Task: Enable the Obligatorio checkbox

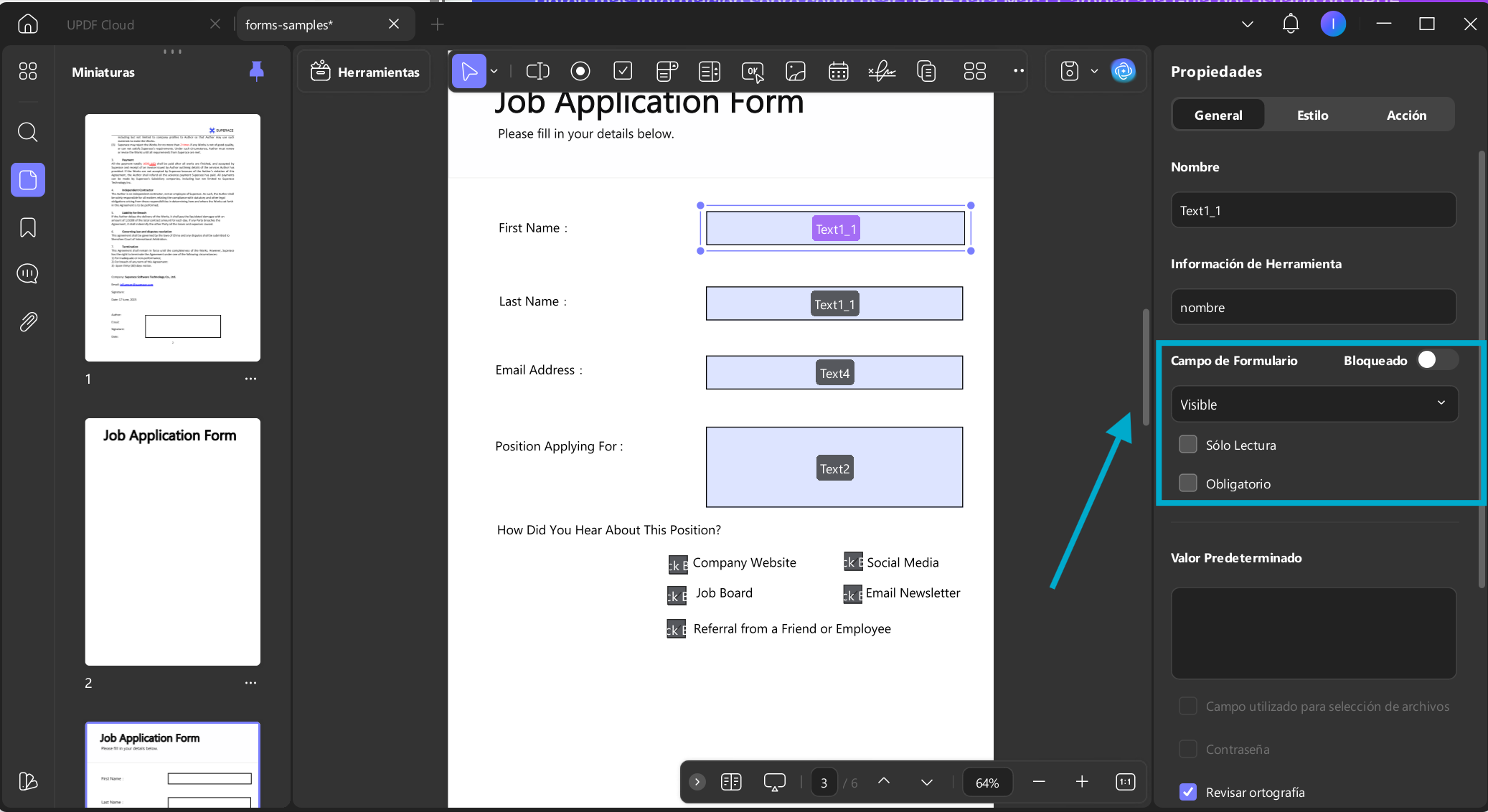Action: [1188, 483]
